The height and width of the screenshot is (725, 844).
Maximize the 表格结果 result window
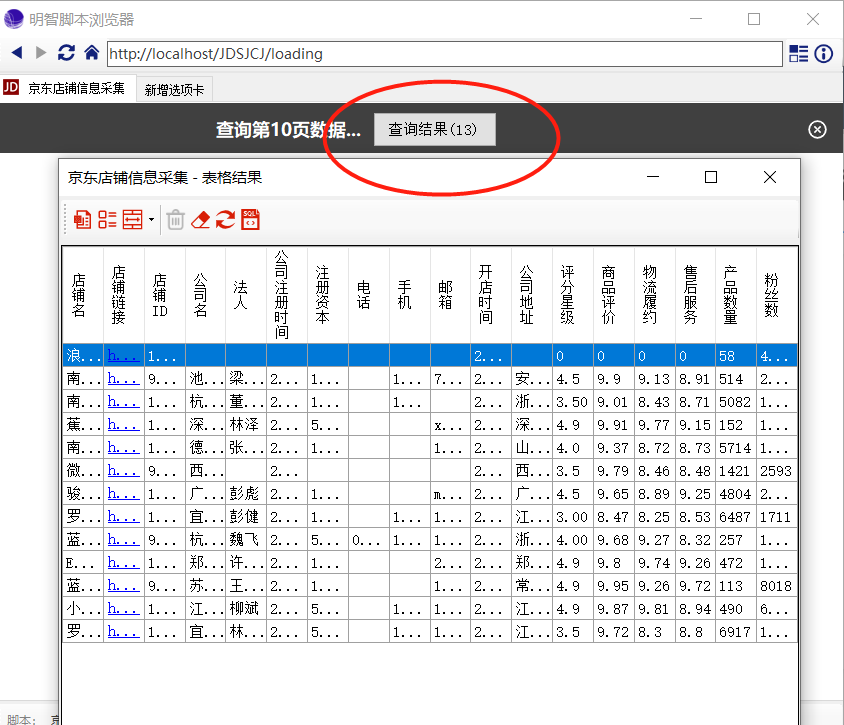(711, 177)
